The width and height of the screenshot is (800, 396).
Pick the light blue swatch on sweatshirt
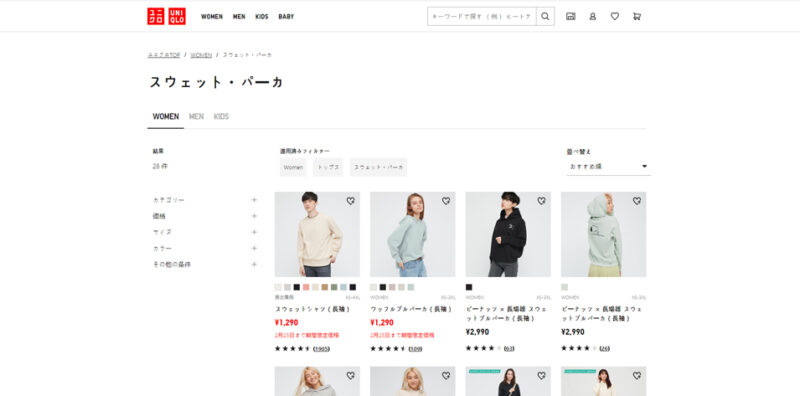coord(343,287)
